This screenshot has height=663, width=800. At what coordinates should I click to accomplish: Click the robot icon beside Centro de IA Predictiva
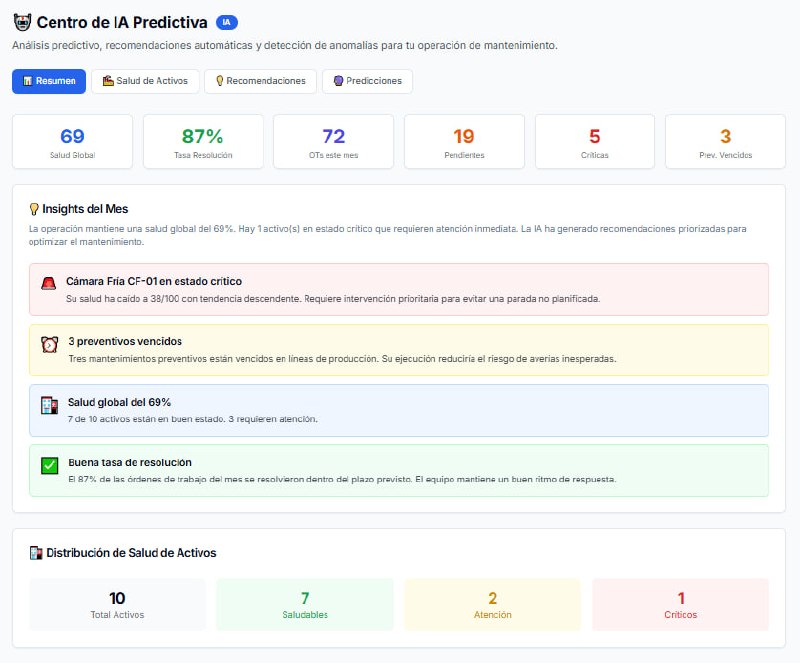[22, 22]
